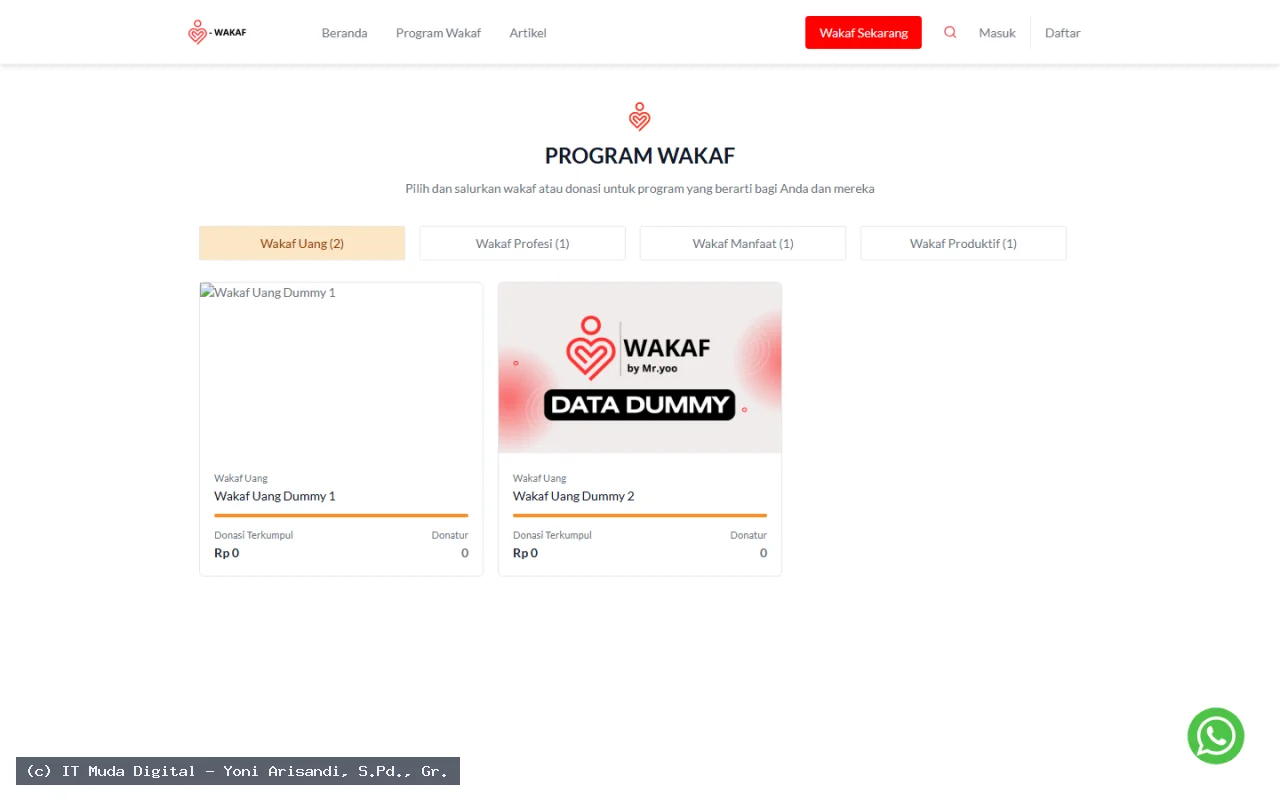Click the Wakaf Uang Dummy 1 progress bar
The image size is (1280, 800).
[x=341, y=515]
